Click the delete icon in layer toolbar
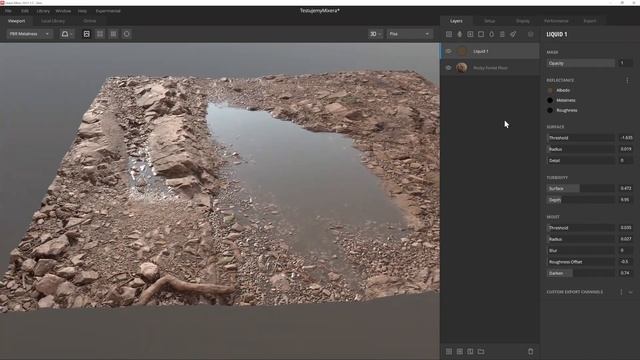The height and width of the screenshot is (360, 640). tap(531, 34)
